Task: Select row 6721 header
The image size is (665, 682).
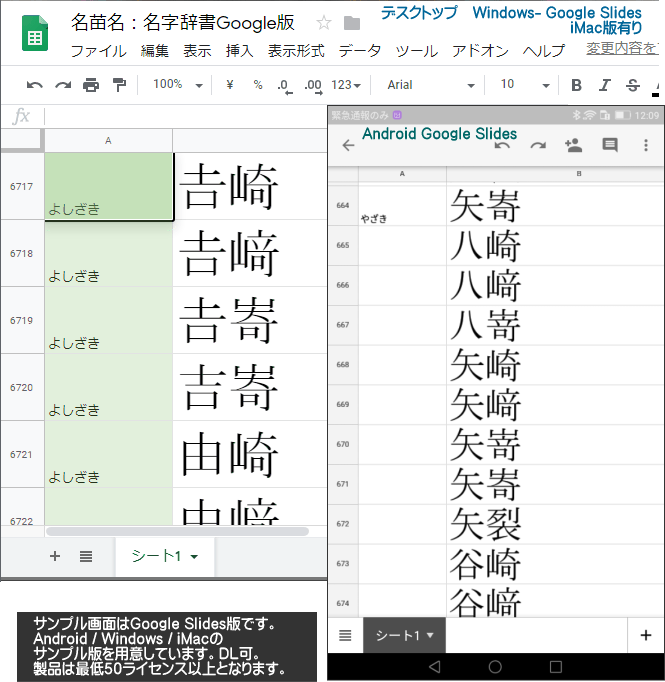Action: coord(22,454)
